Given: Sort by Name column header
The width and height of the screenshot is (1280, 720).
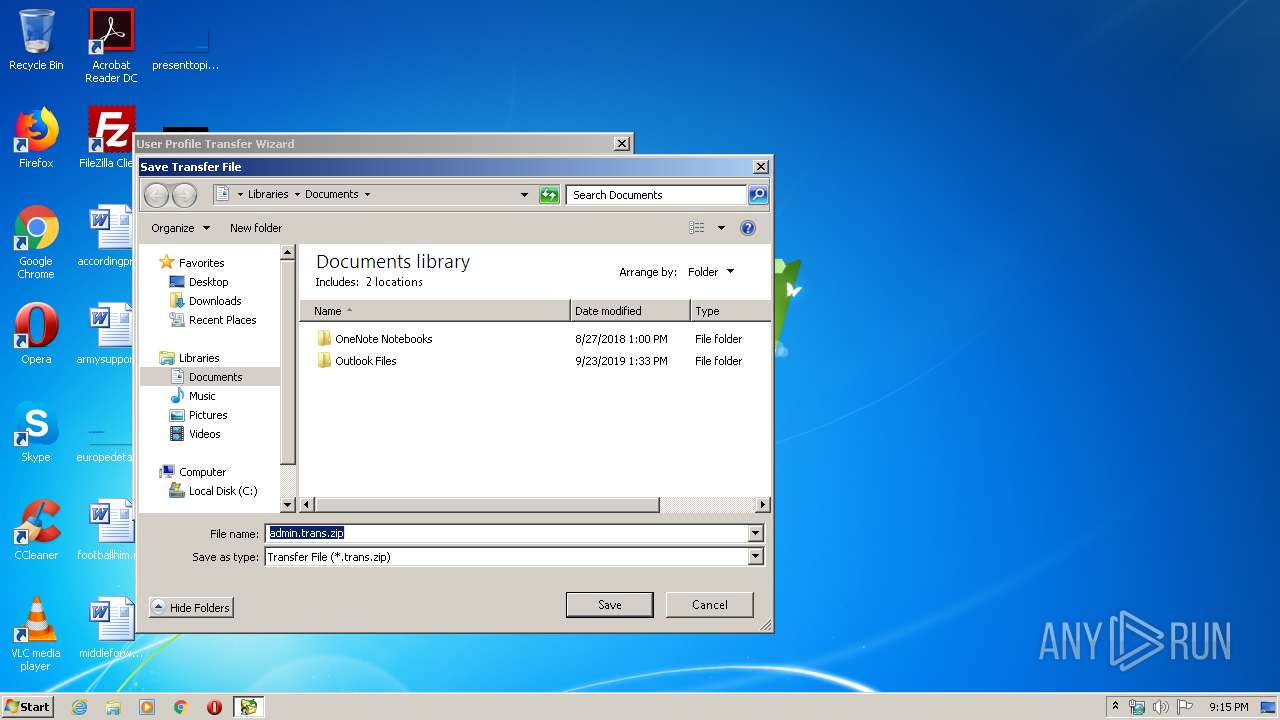Looking at the screenshot, I should pos(434,311).
